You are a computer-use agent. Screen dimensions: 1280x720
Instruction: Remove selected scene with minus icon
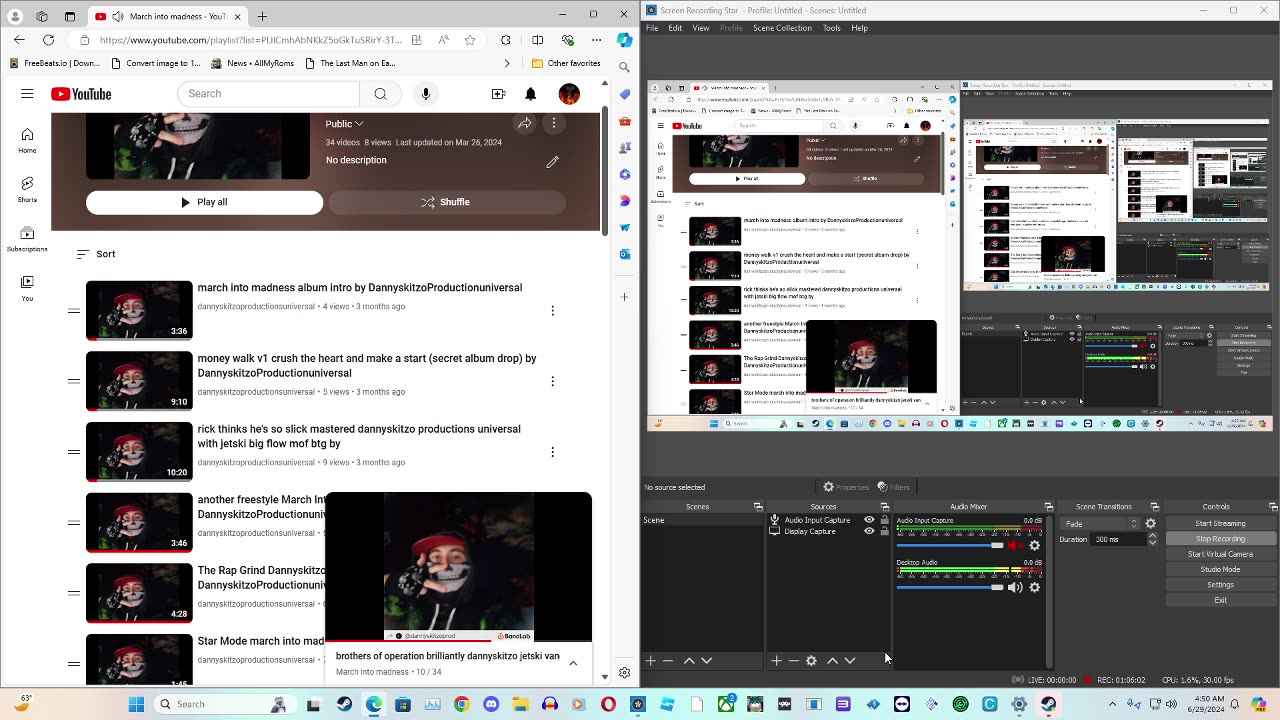click(x=668, y=661)
